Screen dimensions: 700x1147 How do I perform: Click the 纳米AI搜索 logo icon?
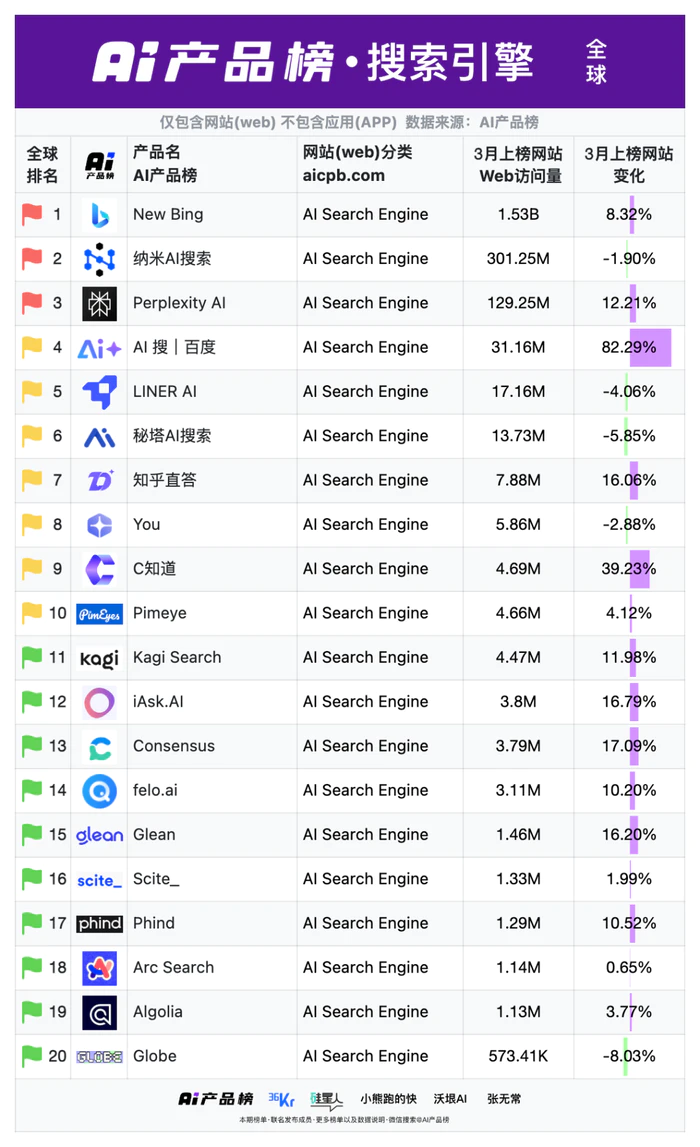[x=99, y=259]
